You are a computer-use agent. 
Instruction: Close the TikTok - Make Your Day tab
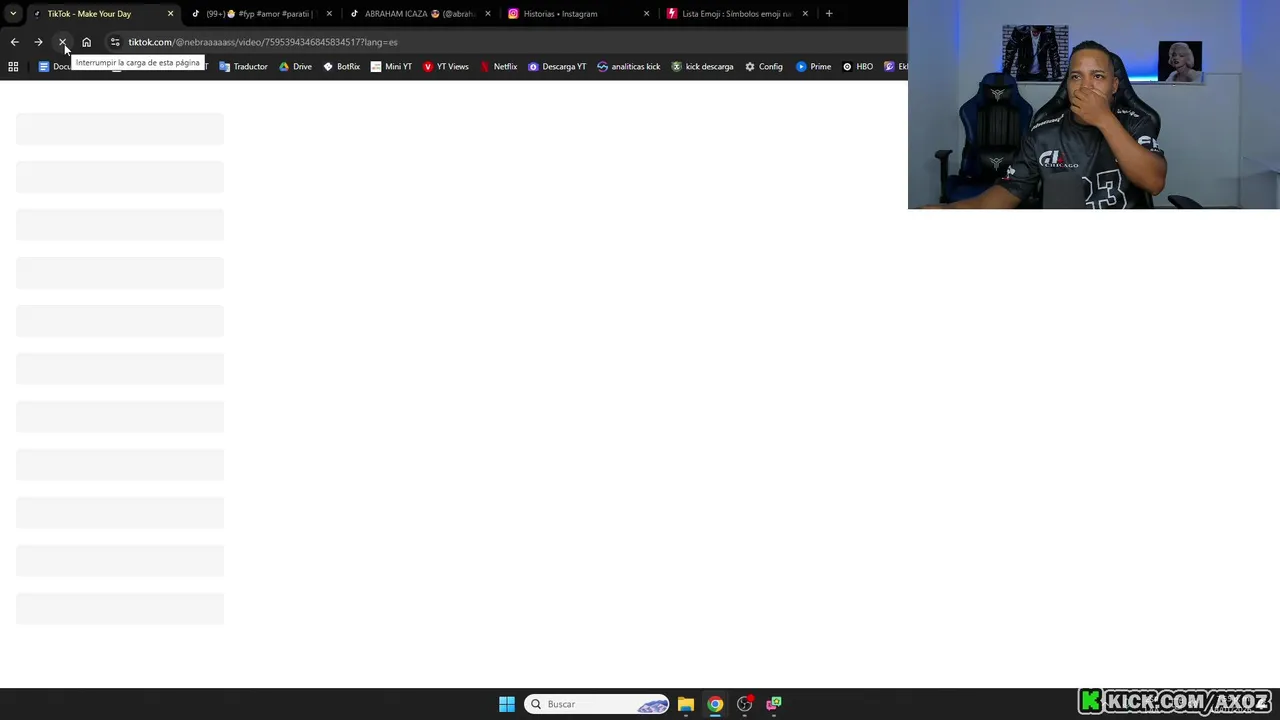[170, 14]
